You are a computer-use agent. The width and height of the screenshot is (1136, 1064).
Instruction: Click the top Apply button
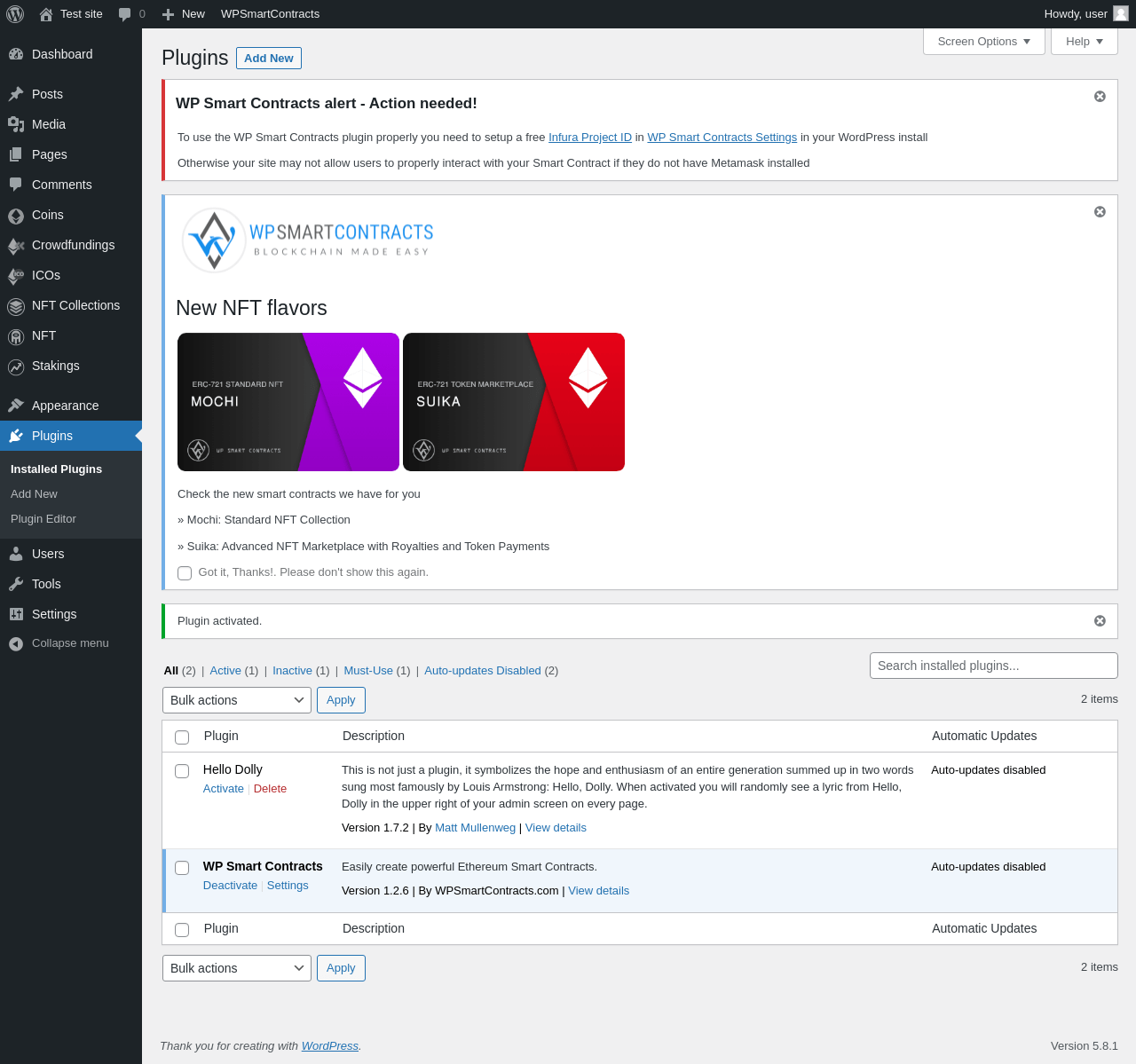(x=341, y=700)
